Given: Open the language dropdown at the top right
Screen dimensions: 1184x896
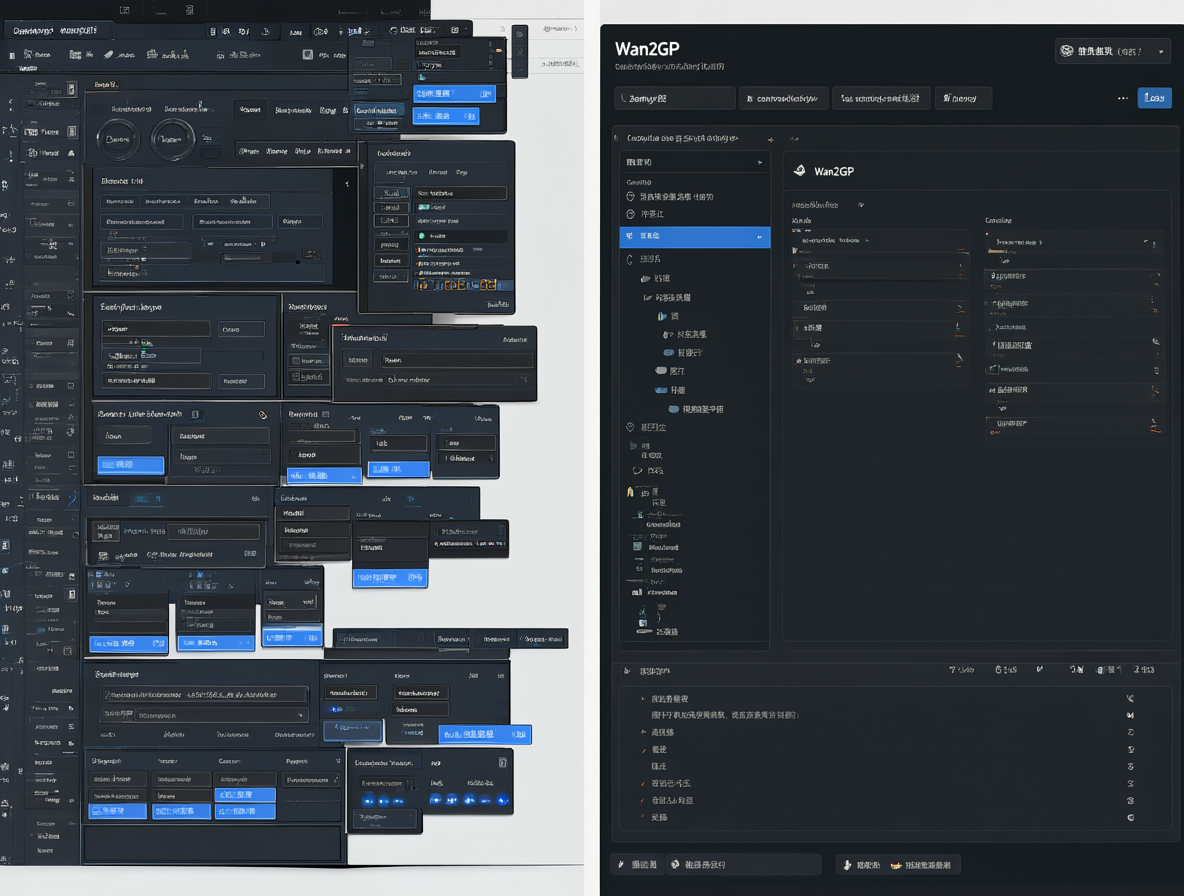Looking at the screenshot, I should (1113, 51).
